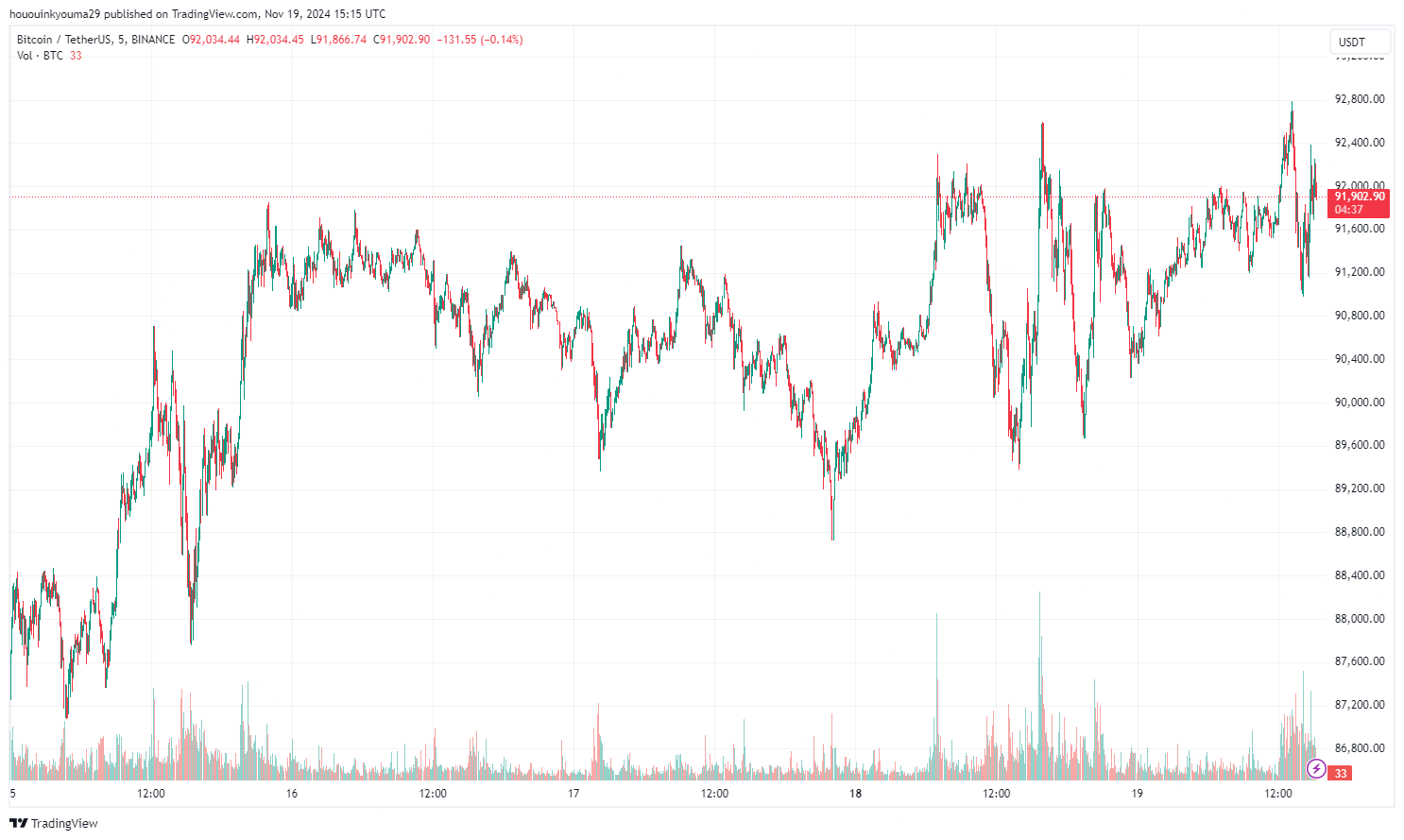1404x840 pixels.
Task: Click the 92,400.00 price axis label
Action: point(1359,143)
